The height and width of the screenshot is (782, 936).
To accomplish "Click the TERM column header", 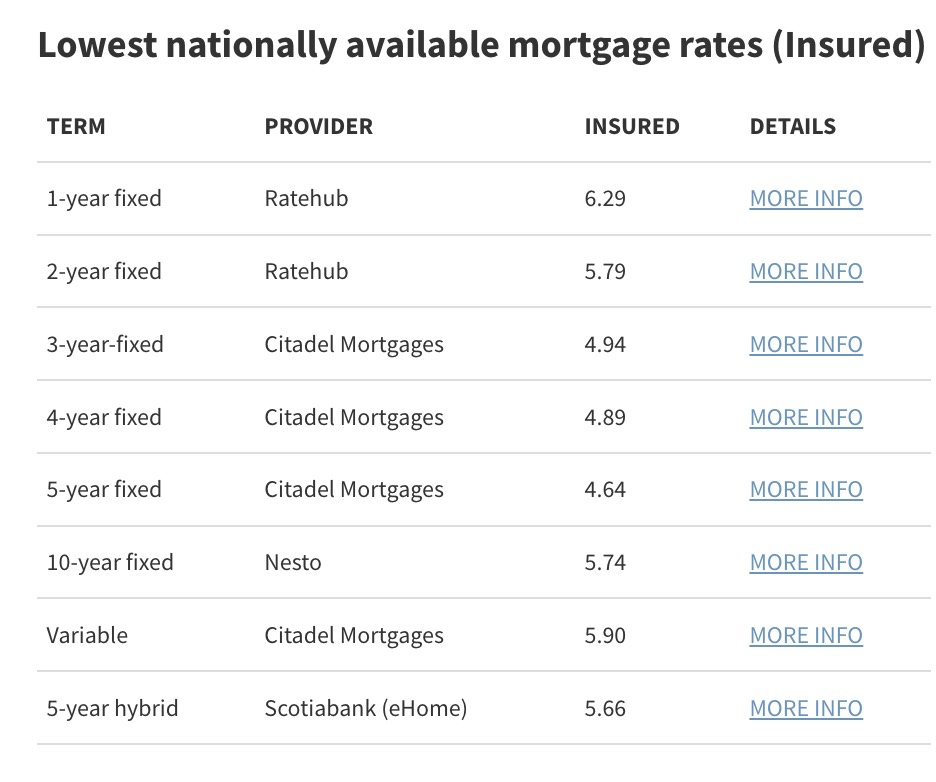I will 76,127.
